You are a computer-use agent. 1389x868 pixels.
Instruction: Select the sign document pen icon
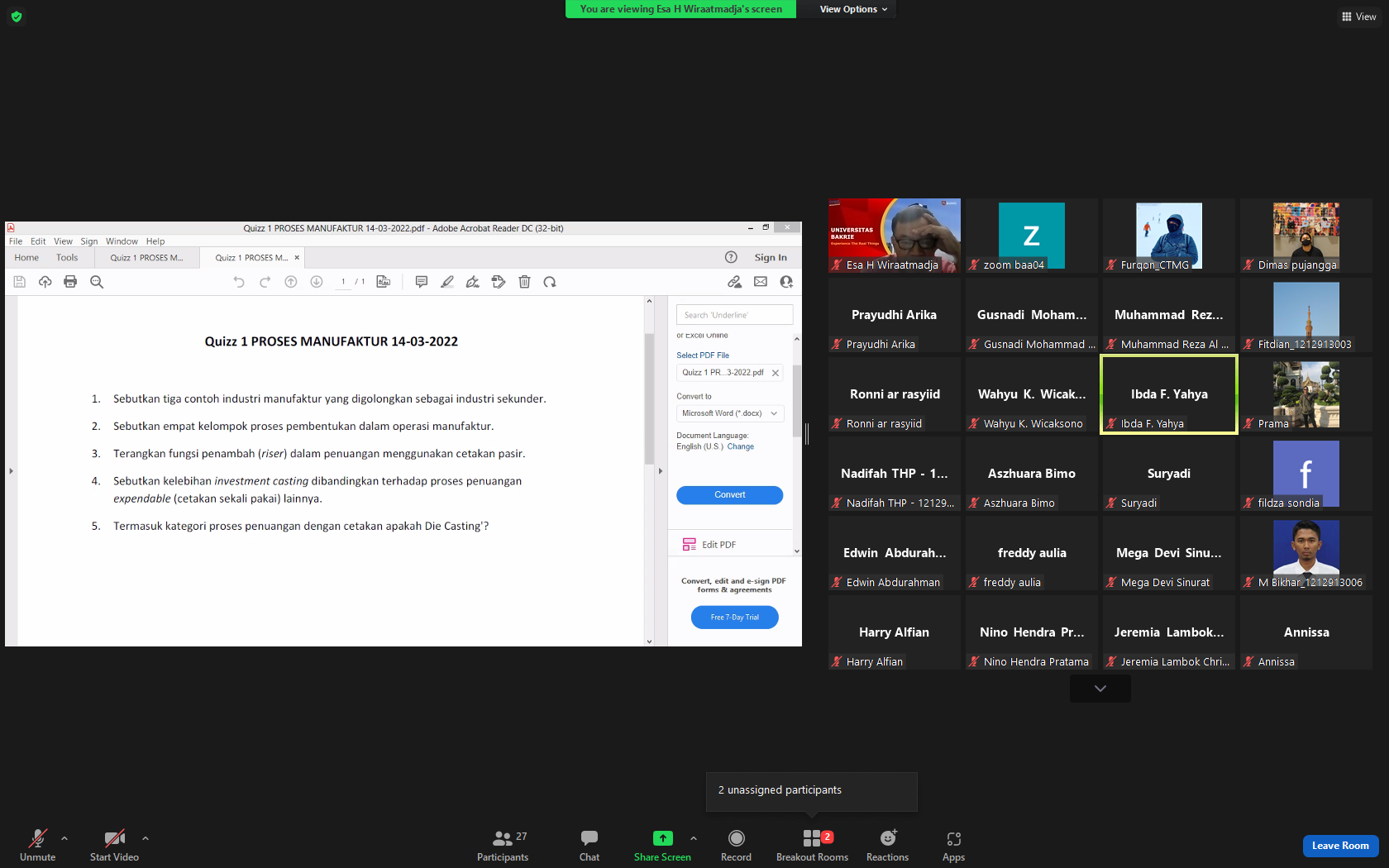(473, 282)
